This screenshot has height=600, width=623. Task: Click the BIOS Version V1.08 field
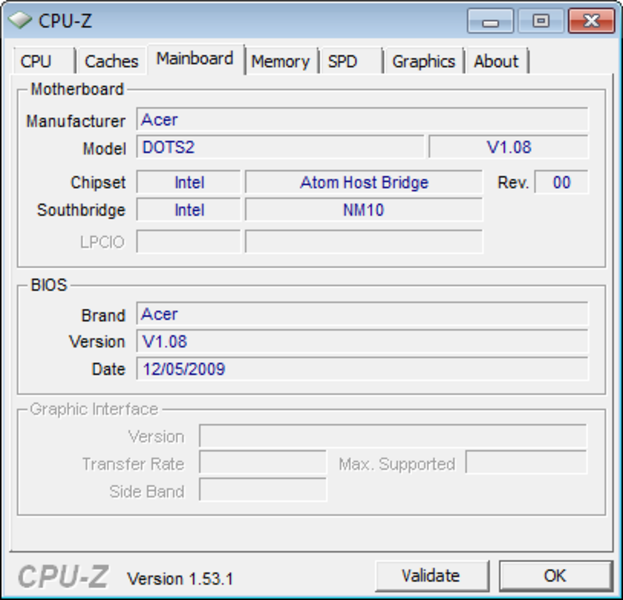click(362, 341)
